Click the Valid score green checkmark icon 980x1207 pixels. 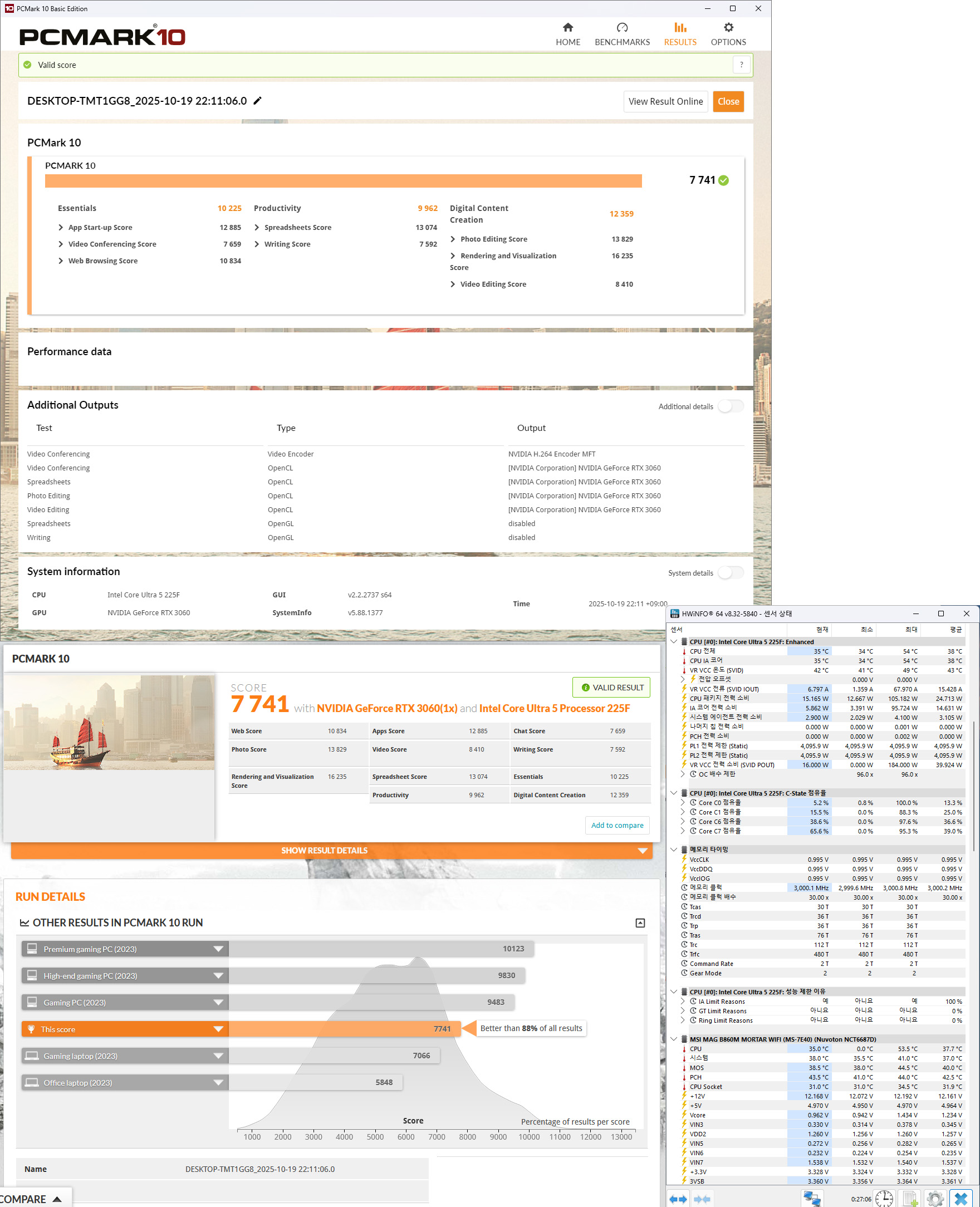pyautogui.click(x=27, y=65)
